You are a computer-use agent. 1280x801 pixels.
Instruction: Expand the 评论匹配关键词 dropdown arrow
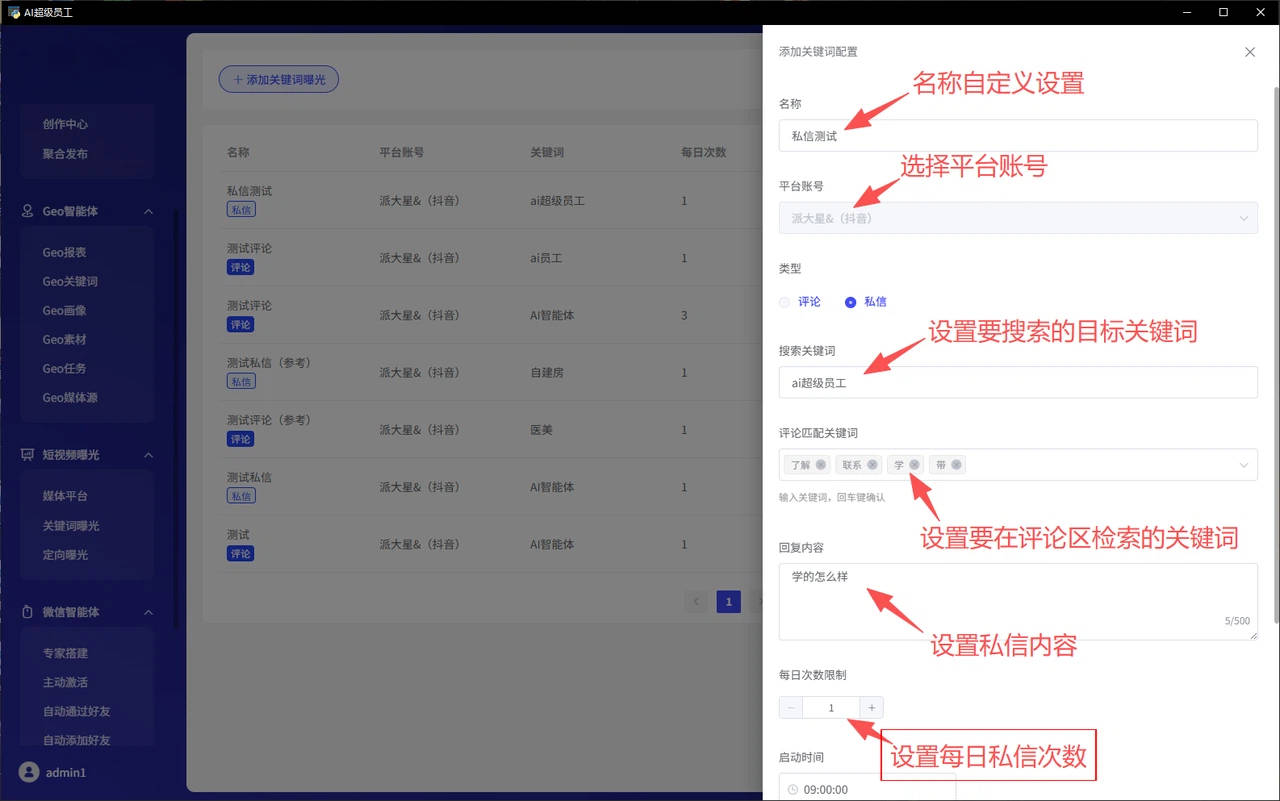click(x=1243, y=465)
